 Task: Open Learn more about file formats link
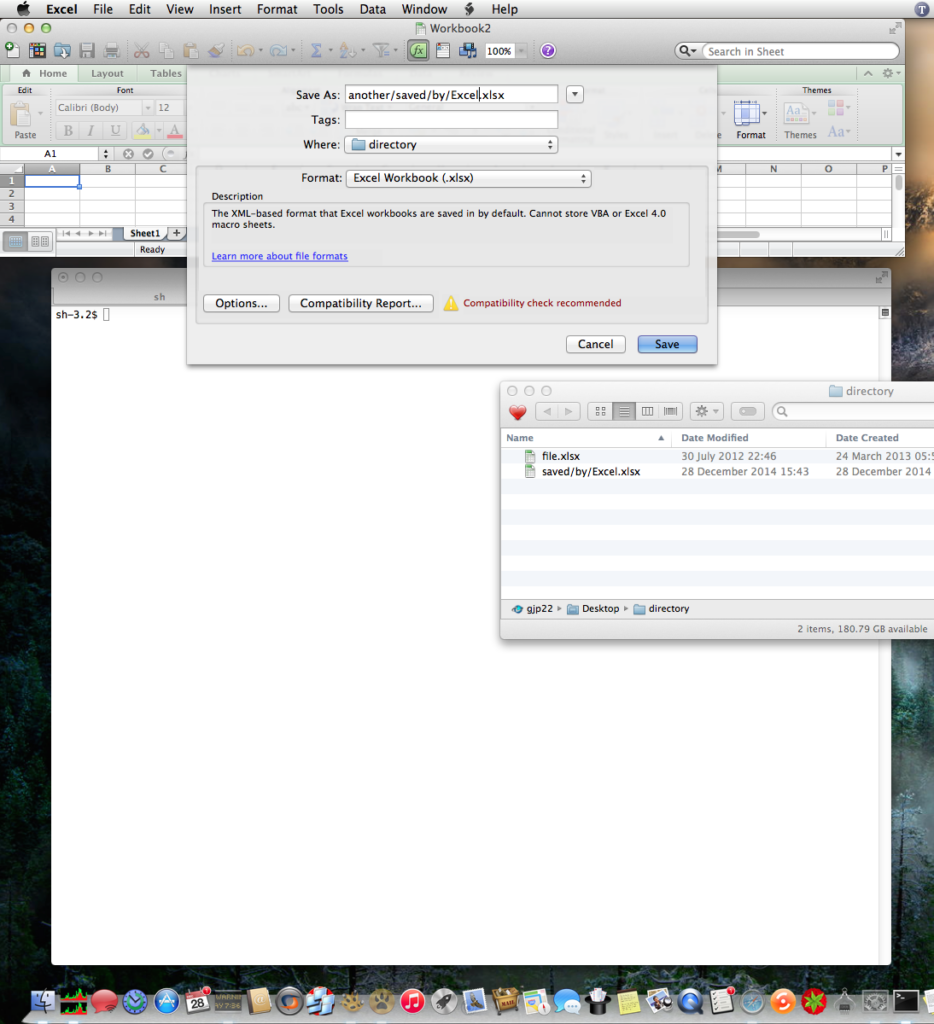[x=280, y=256]
